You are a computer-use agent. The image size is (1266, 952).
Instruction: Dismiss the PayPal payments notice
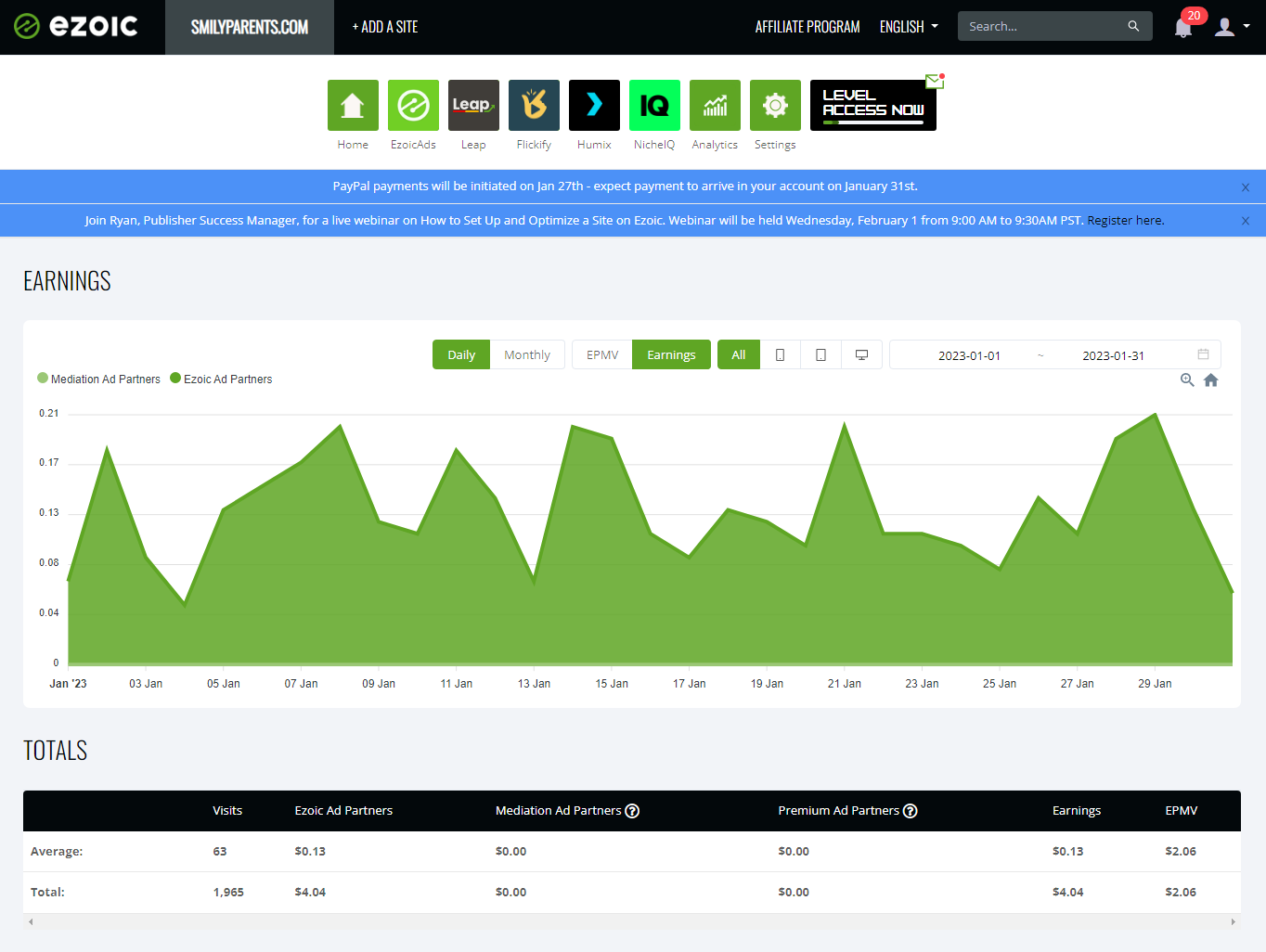click(x=1246, y=187)
